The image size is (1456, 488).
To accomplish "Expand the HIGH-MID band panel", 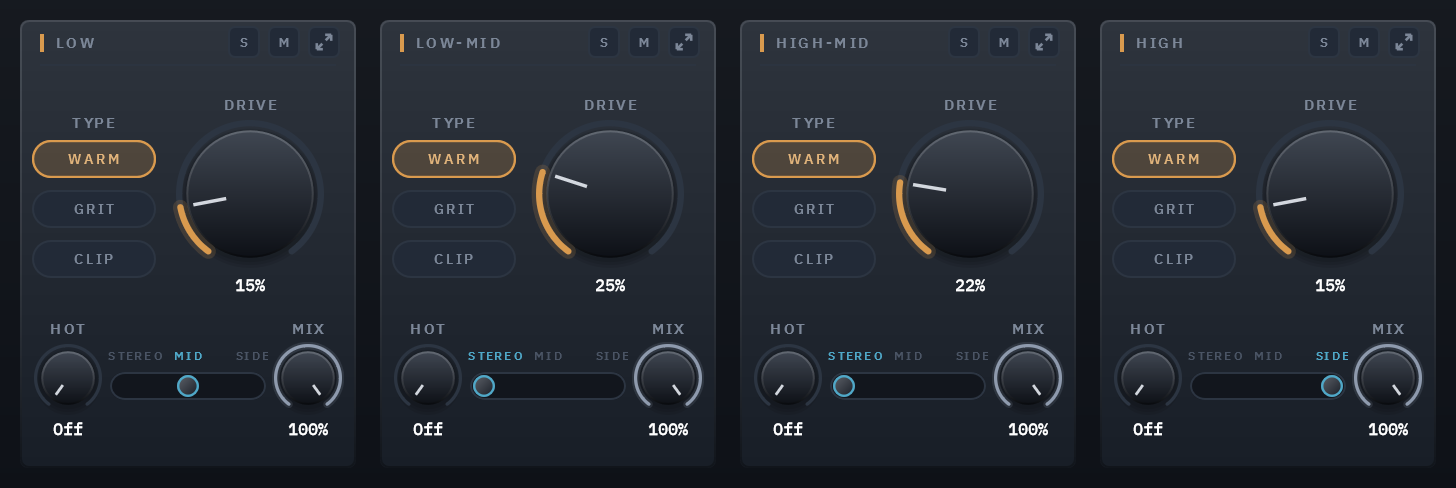I will 1044,42.
